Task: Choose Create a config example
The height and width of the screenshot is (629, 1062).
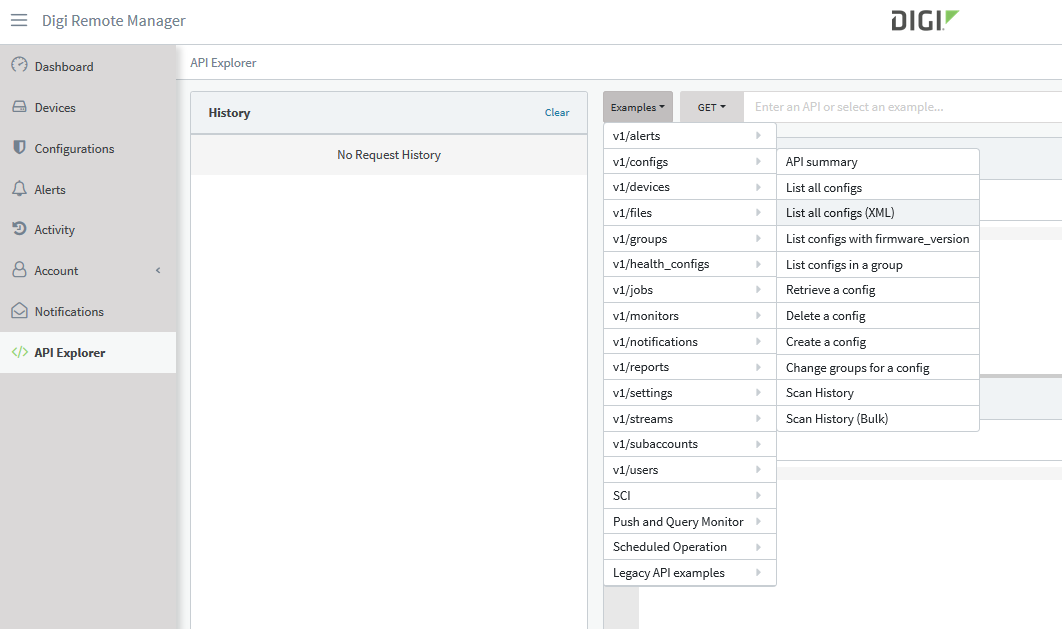Action: click(x=878, y=342)
